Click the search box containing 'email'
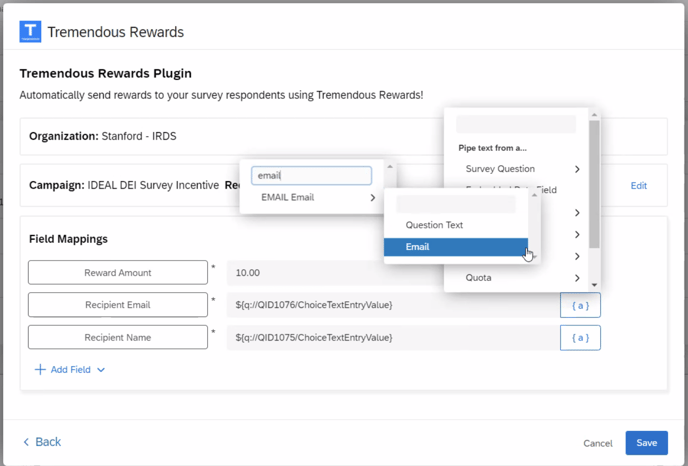The width and height of the screenshot is (688, 466). coord(312,176)
